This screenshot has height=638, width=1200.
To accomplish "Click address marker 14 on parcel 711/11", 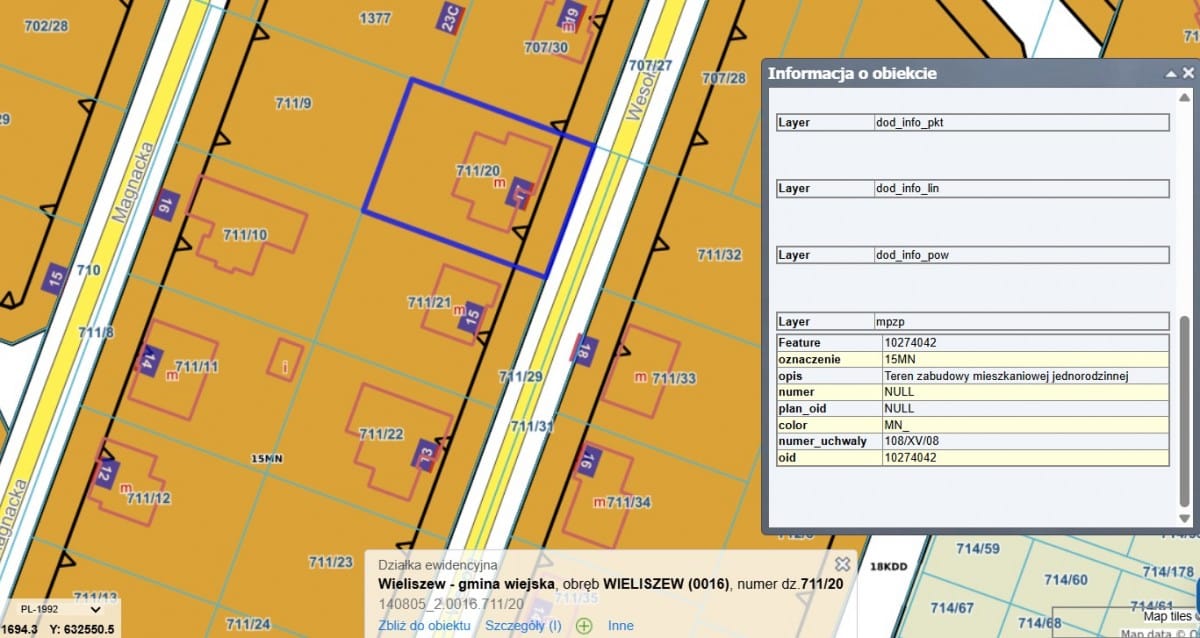I will [152, 359].
